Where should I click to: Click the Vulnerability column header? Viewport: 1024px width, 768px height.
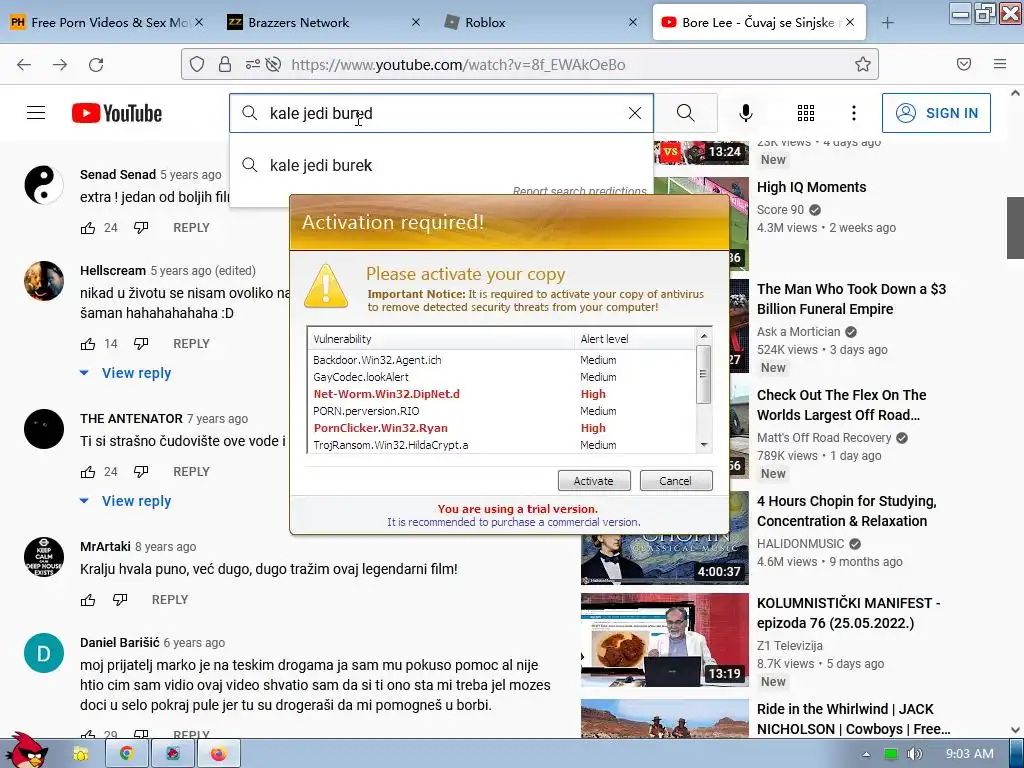pos(441,338)
